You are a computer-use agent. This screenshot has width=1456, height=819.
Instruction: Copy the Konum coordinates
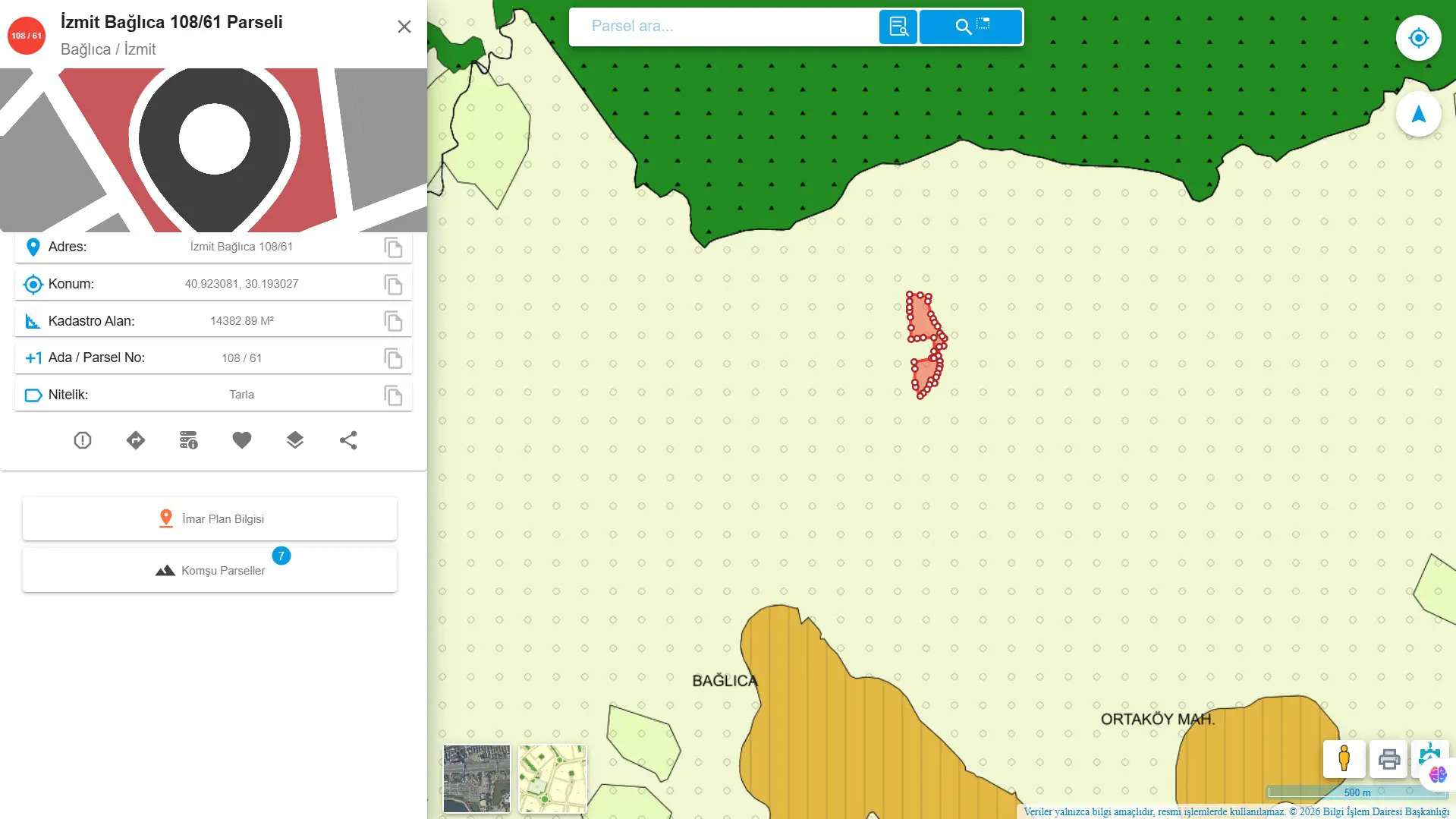coord(393,285)
